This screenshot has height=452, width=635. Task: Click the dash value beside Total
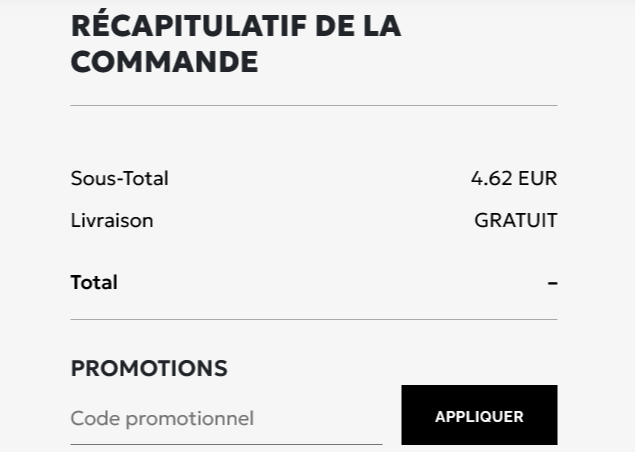point(552,283)
